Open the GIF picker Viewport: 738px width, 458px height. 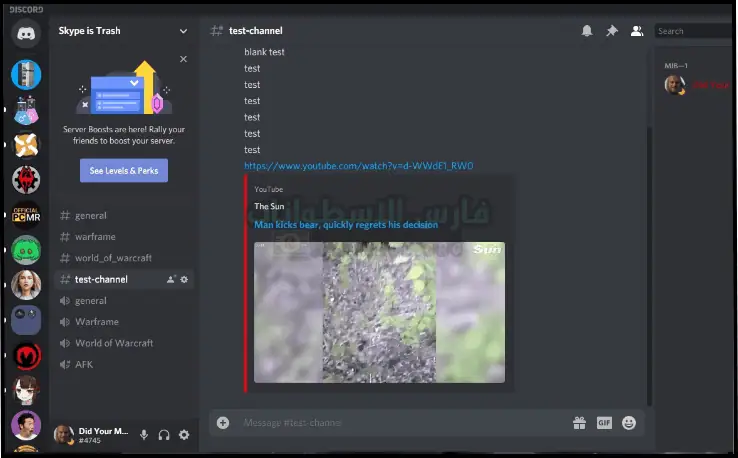[x=604, y=423]
